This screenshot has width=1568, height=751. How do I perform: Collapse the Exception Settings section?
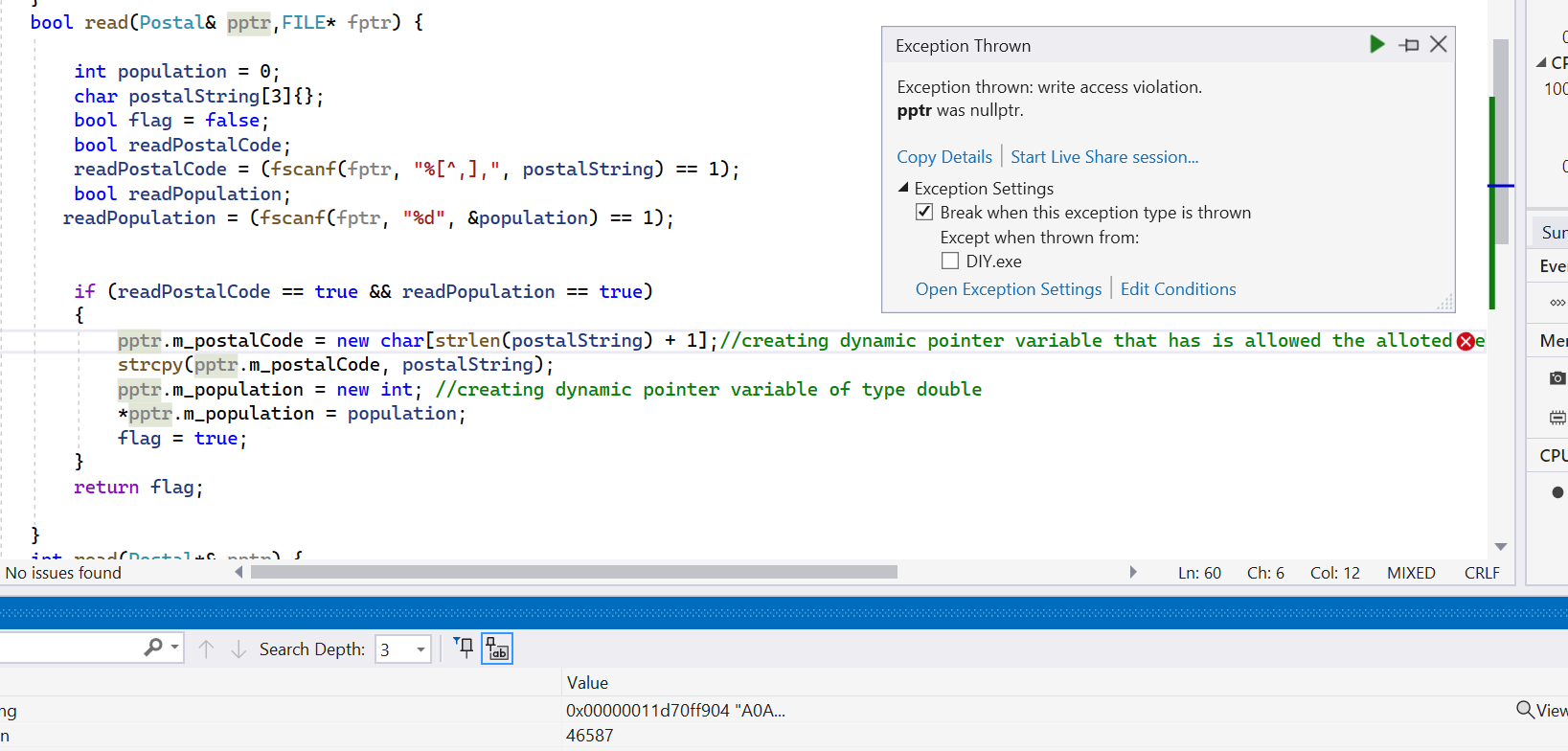tap(903, 188)
